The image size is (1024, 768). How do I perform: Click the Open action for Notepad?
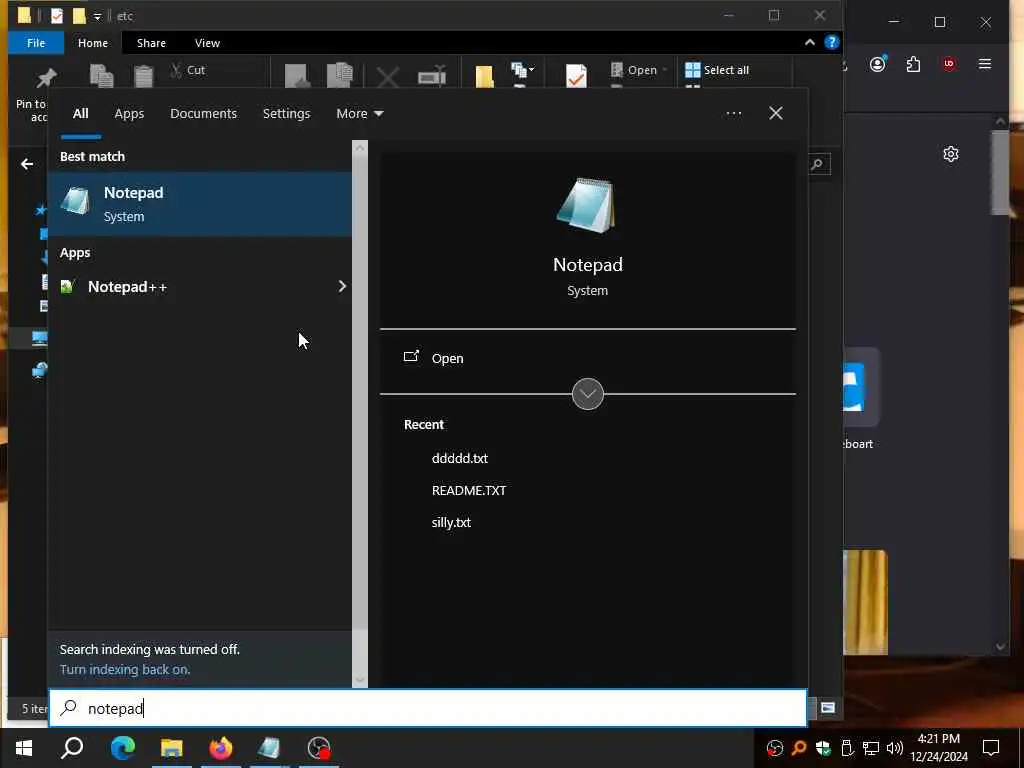(x=447, y=358)
